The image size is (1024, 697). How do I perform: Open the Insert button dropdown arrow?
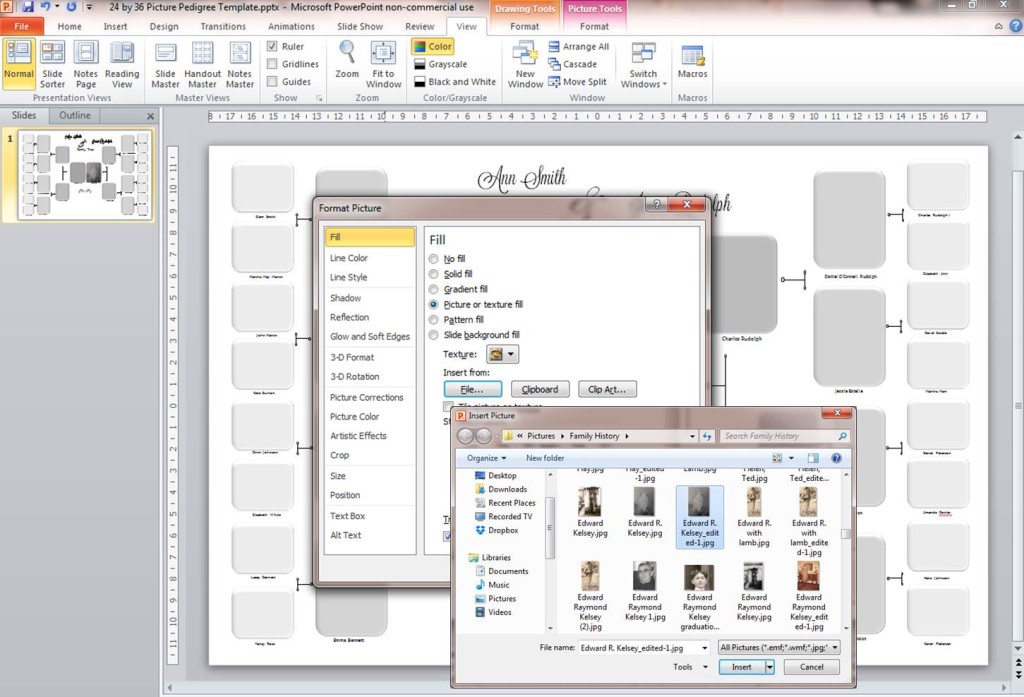769,667
